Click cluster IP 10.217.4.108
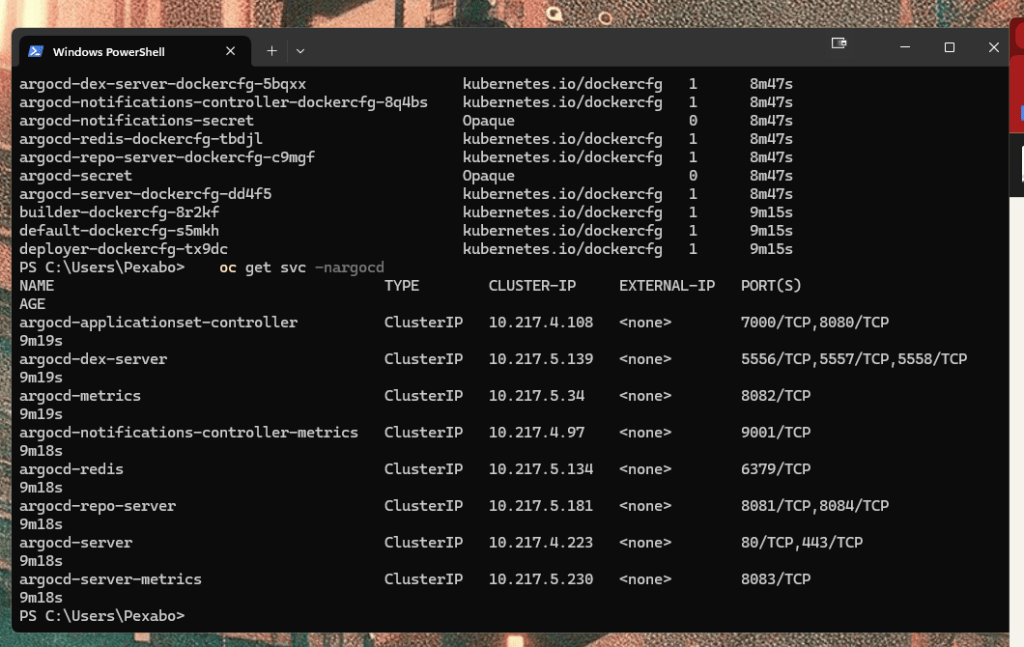 click(541, 323)
